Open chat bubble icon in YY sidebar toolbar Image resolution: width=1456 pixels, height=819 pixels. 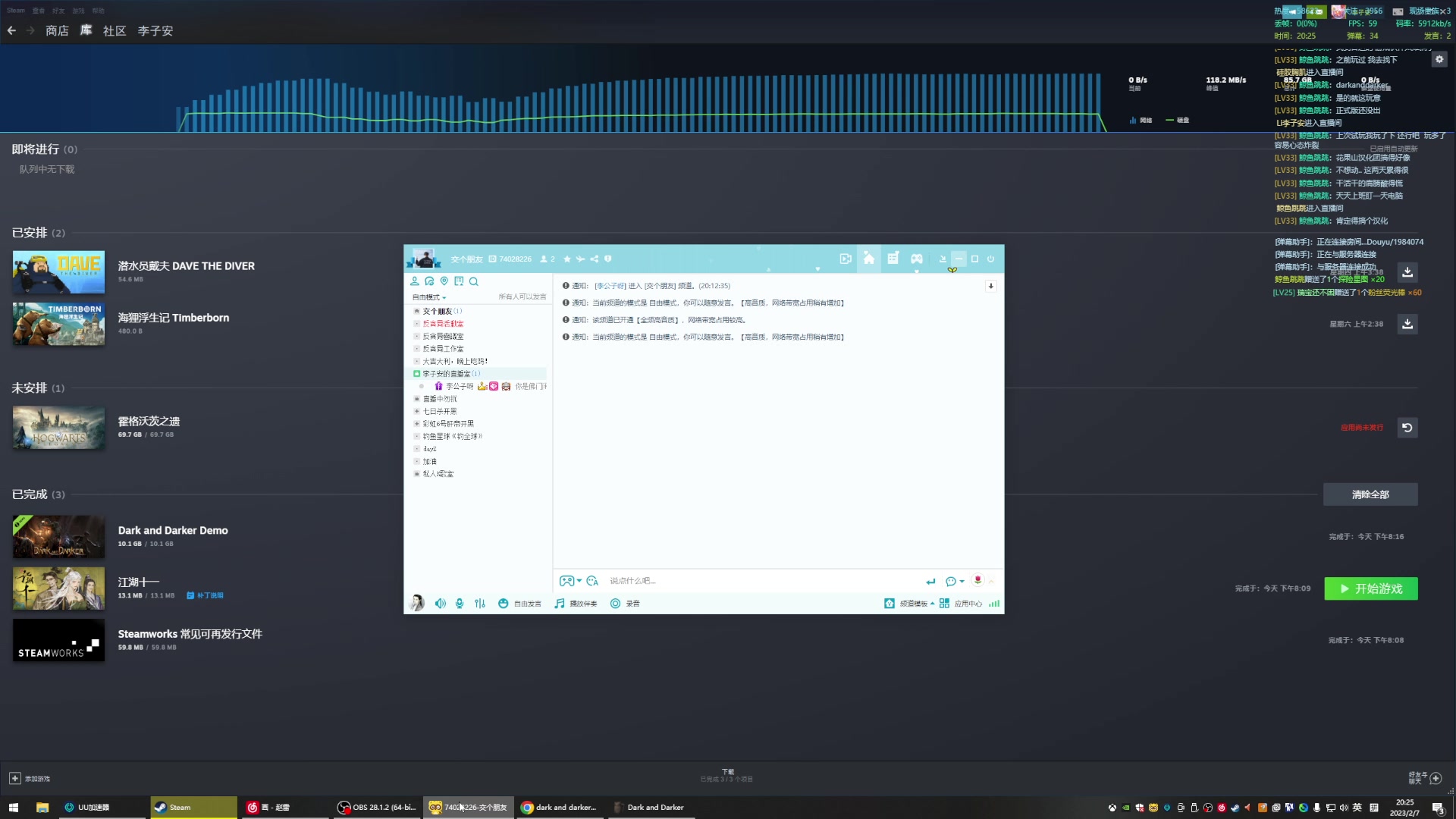tap(429, 281)
